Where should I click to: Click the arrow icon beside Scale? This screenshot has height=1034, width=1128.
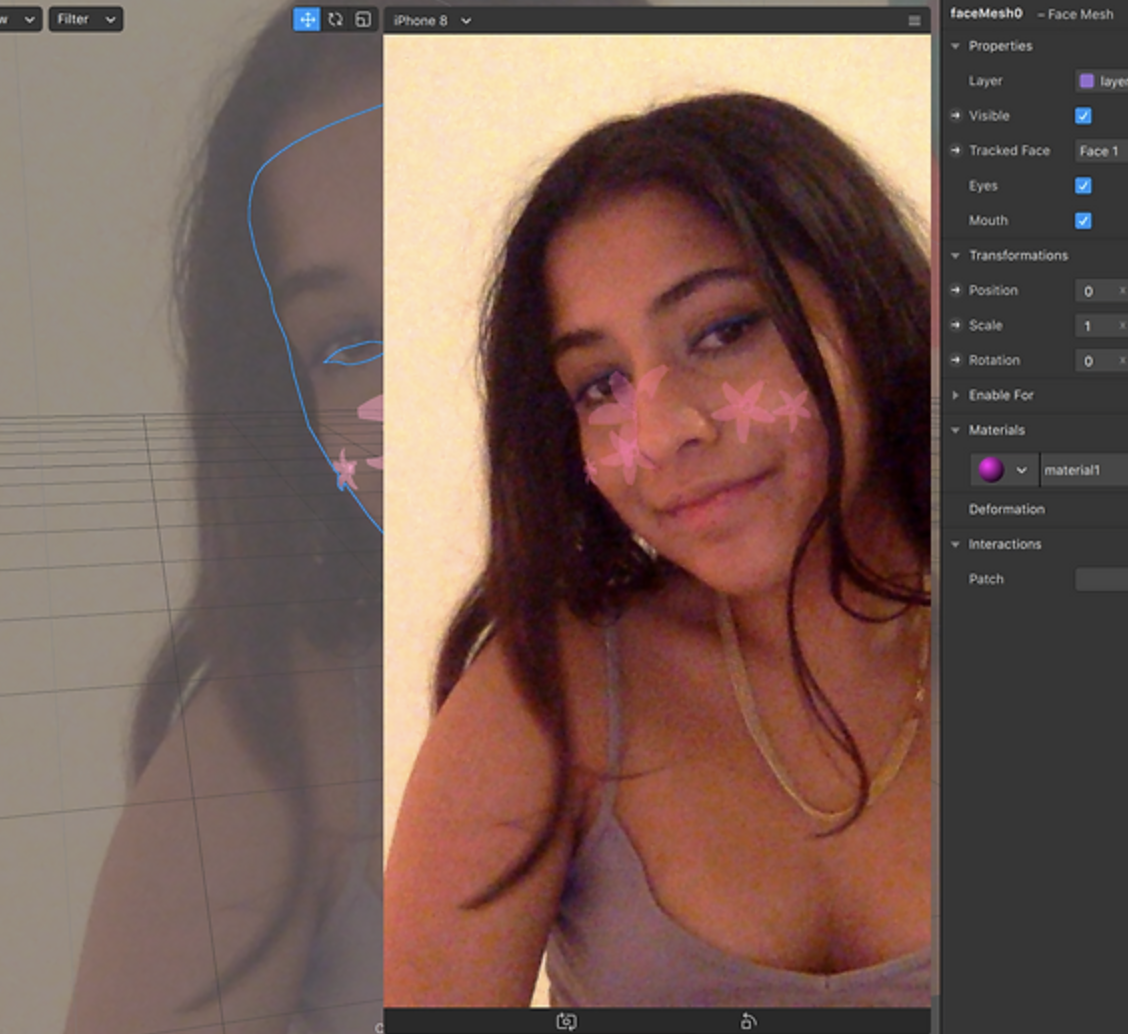955,325
